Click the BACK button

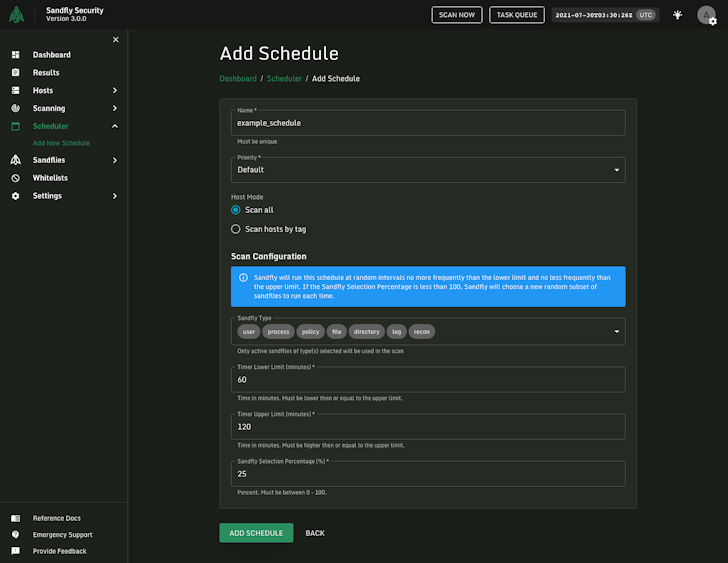(x=315, y=533)
